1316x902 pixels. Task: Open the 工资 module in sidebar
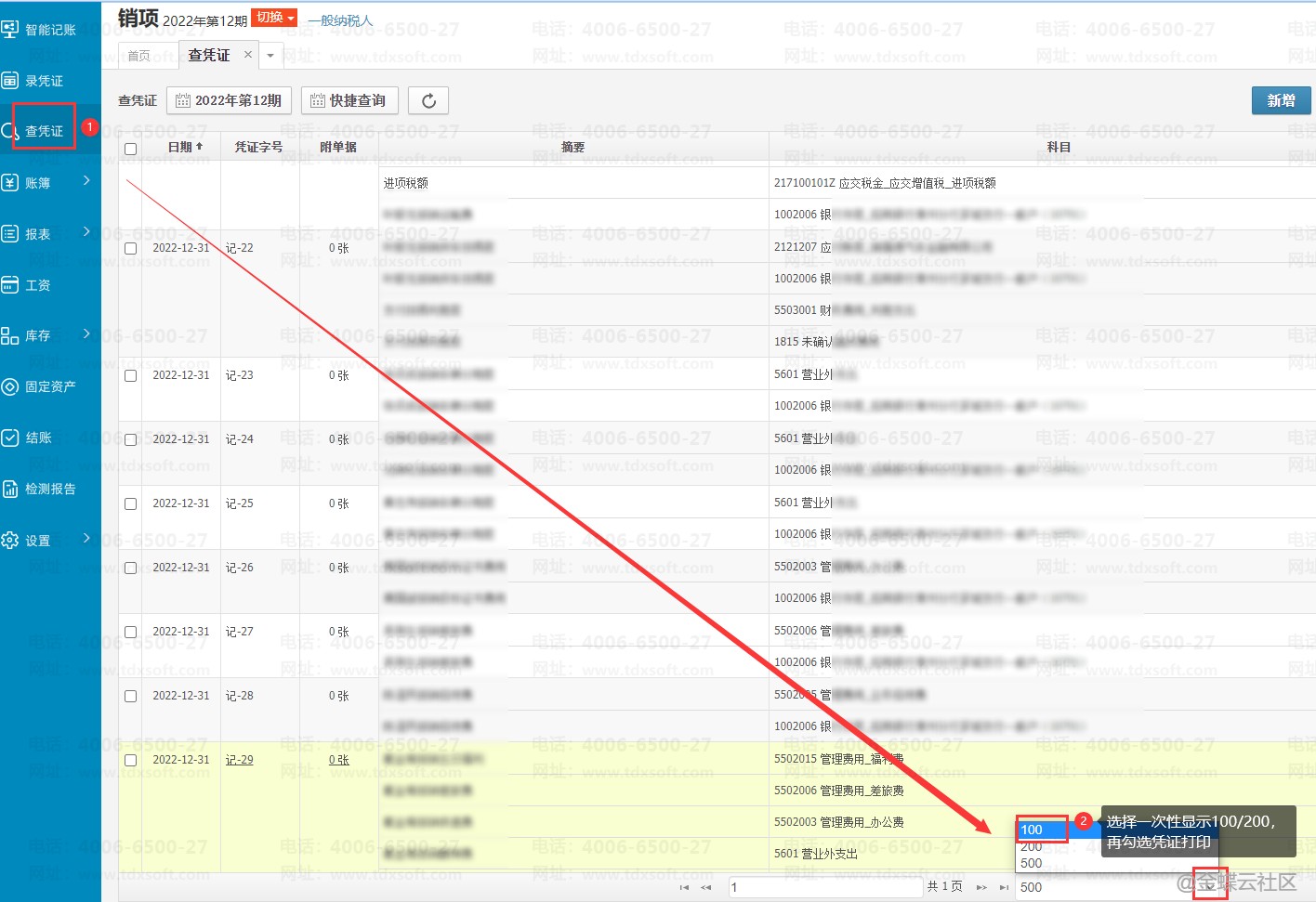click(x=37, y=285)
